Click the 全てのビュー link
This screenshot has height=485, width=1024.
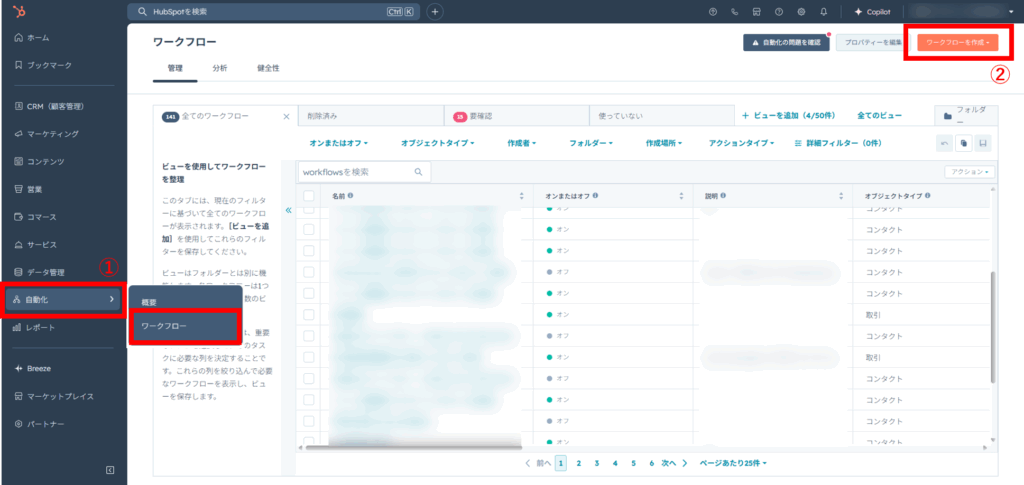tap(880, 116)
